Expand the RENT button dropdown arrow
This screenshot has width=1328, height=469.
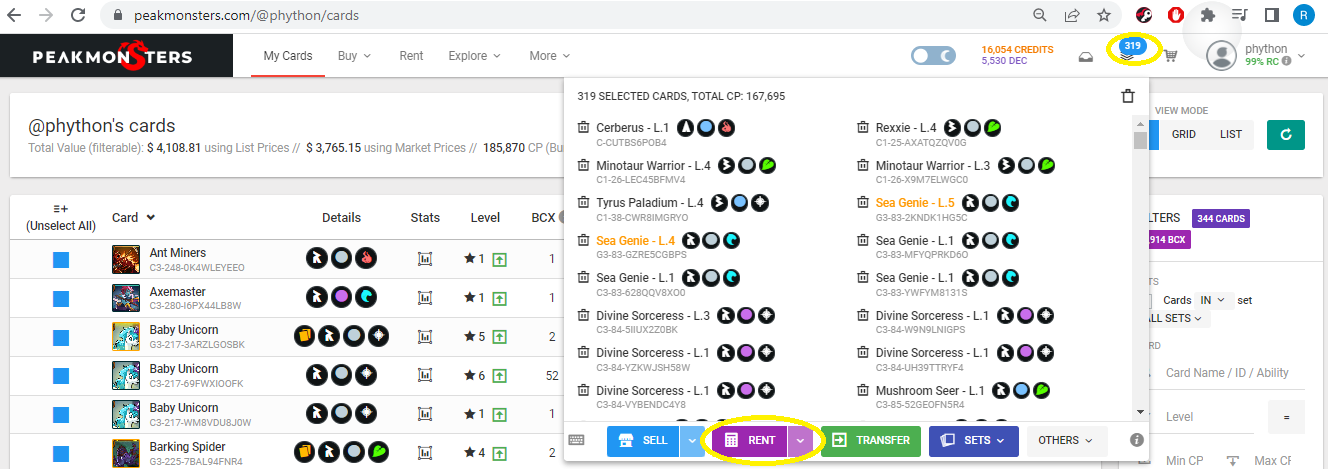coord(800,440)
